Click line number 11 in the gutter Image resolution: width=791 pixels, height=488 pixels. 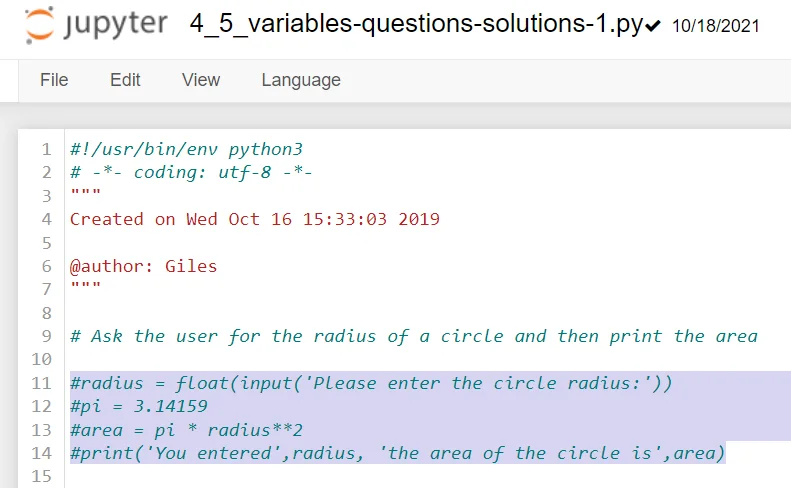point(41,383)
